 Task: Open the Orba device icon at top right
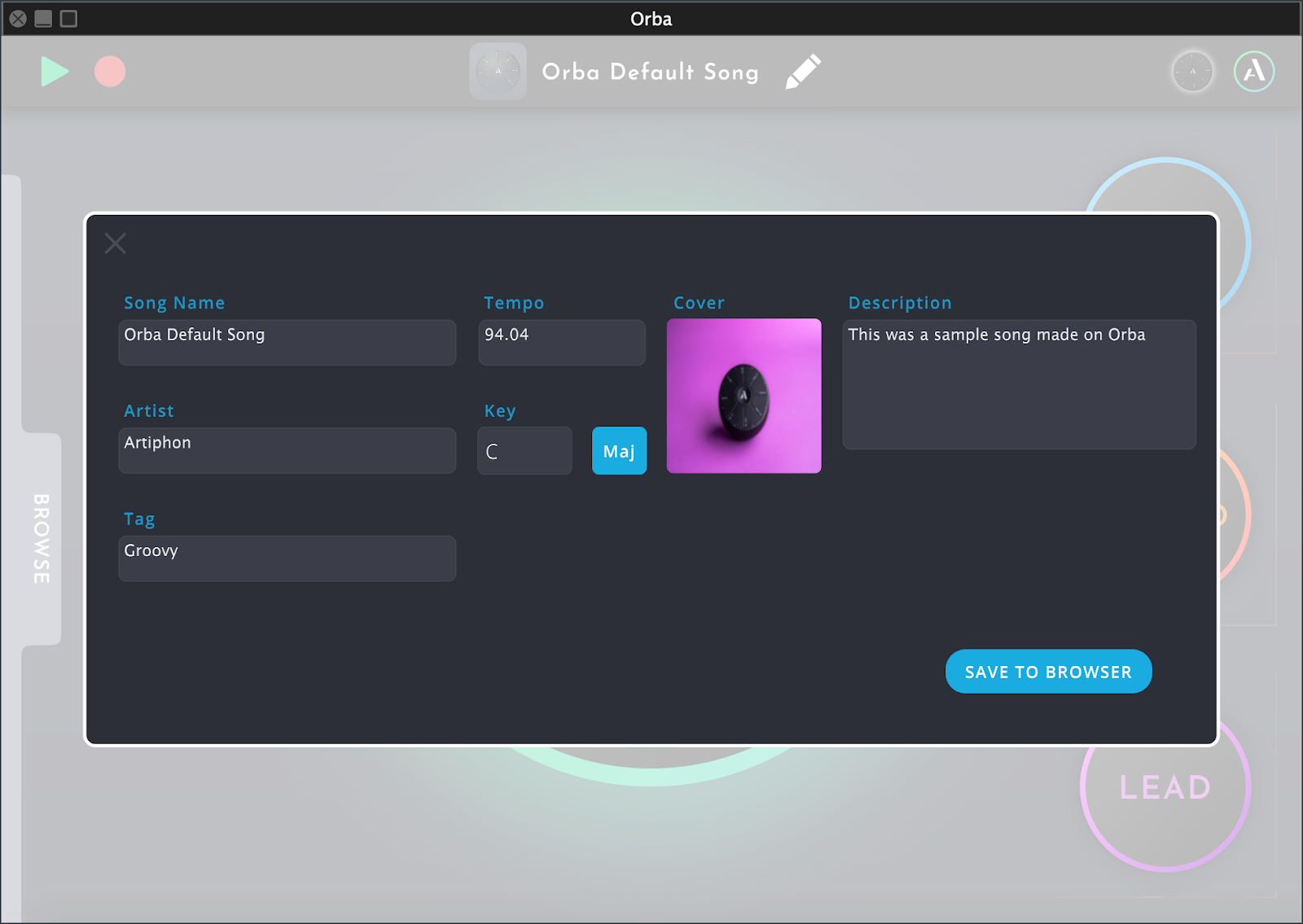(x=1192, y=72)
